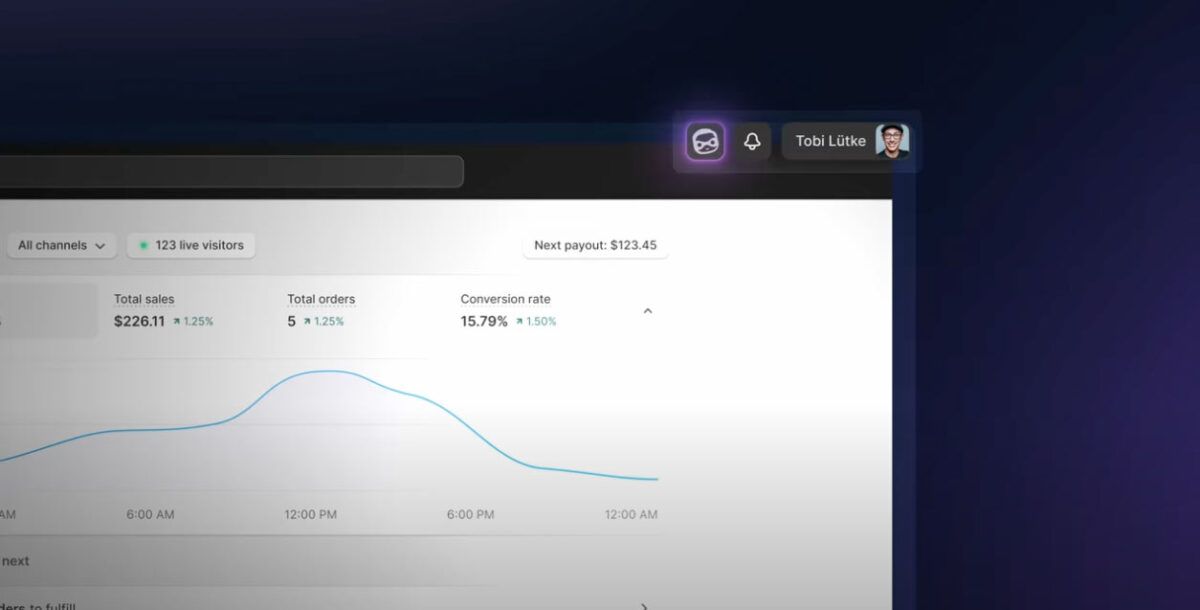Click the 6:00 PM axis label

tap(470, 514)
